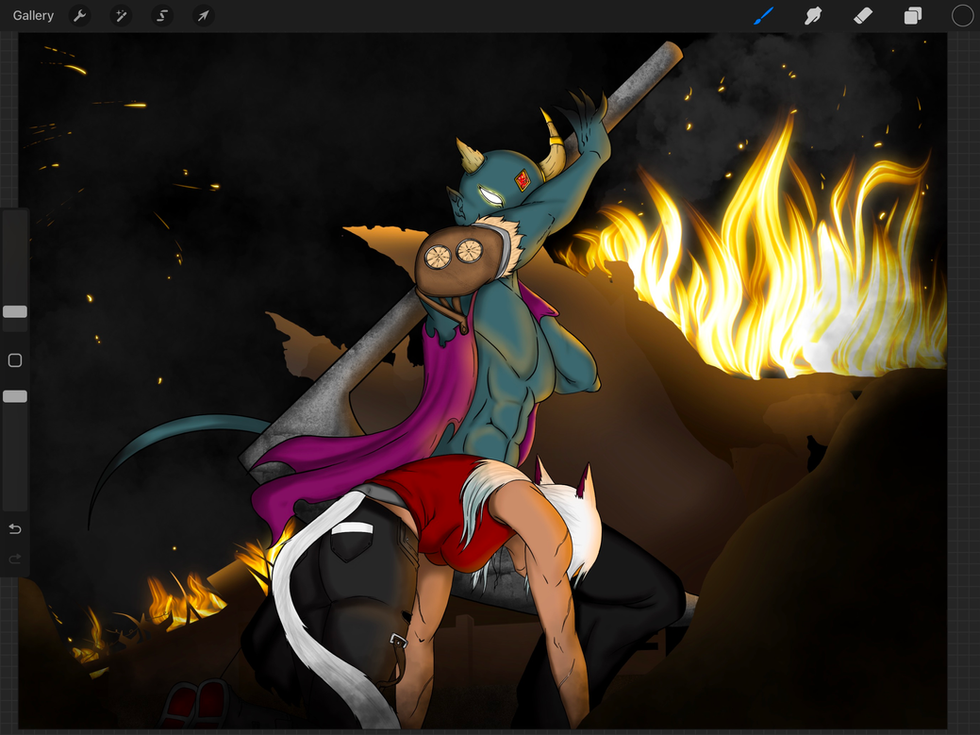Undo the last stroke
The image size is (980, 735).
tap(15, 529)
